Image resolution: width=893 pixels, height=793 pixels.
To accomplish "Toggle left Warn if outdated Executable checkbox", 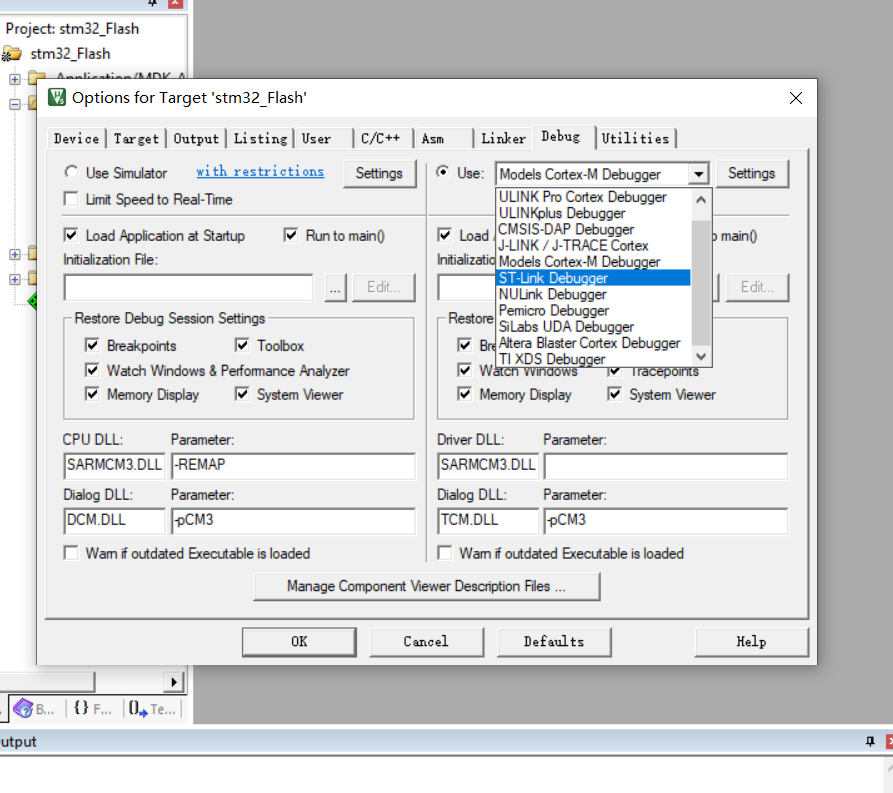I will [x=71, y=553].
